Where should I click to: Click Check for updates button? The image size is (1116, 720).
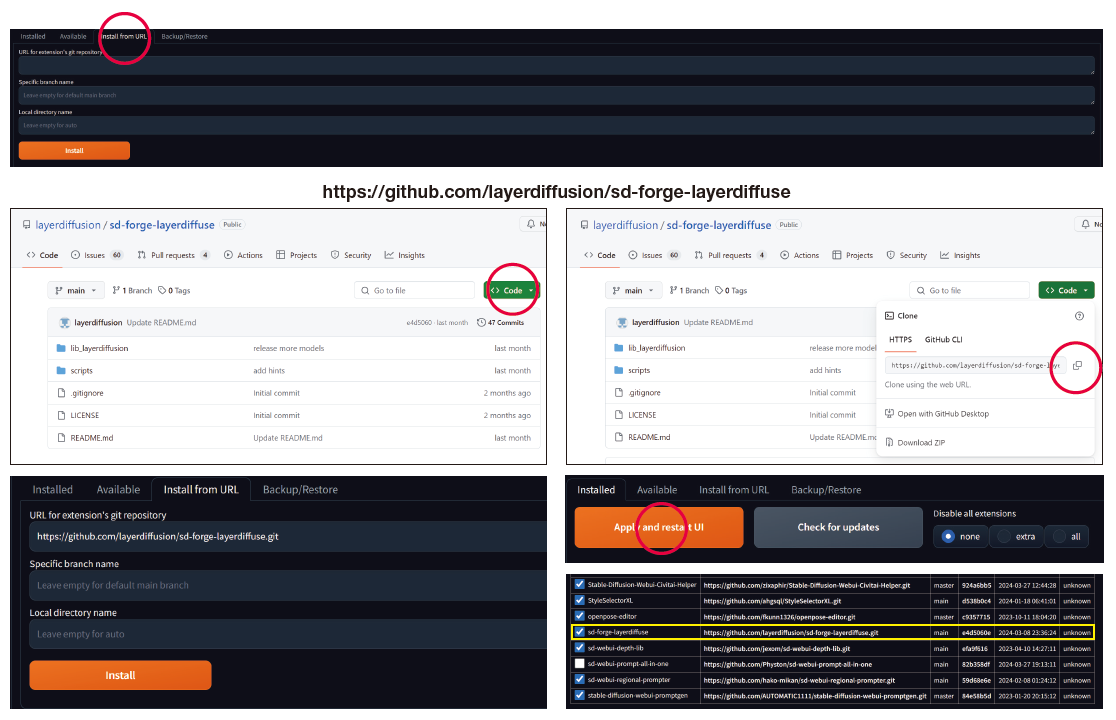click(x=838, y=527)
